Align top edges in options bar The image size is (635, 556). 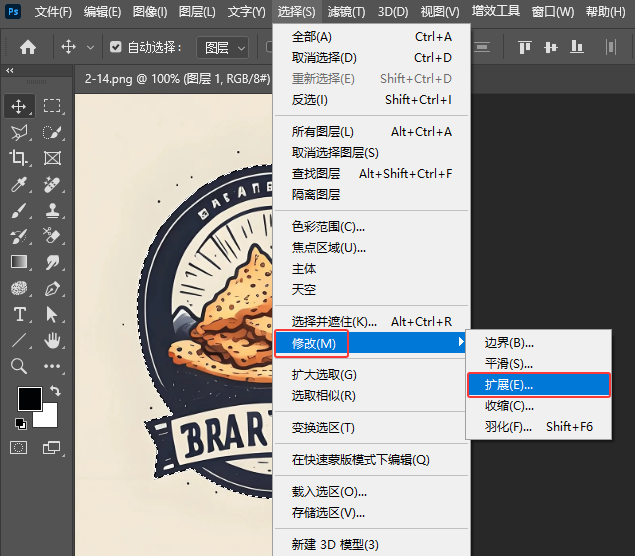click(x=524, y=47)
